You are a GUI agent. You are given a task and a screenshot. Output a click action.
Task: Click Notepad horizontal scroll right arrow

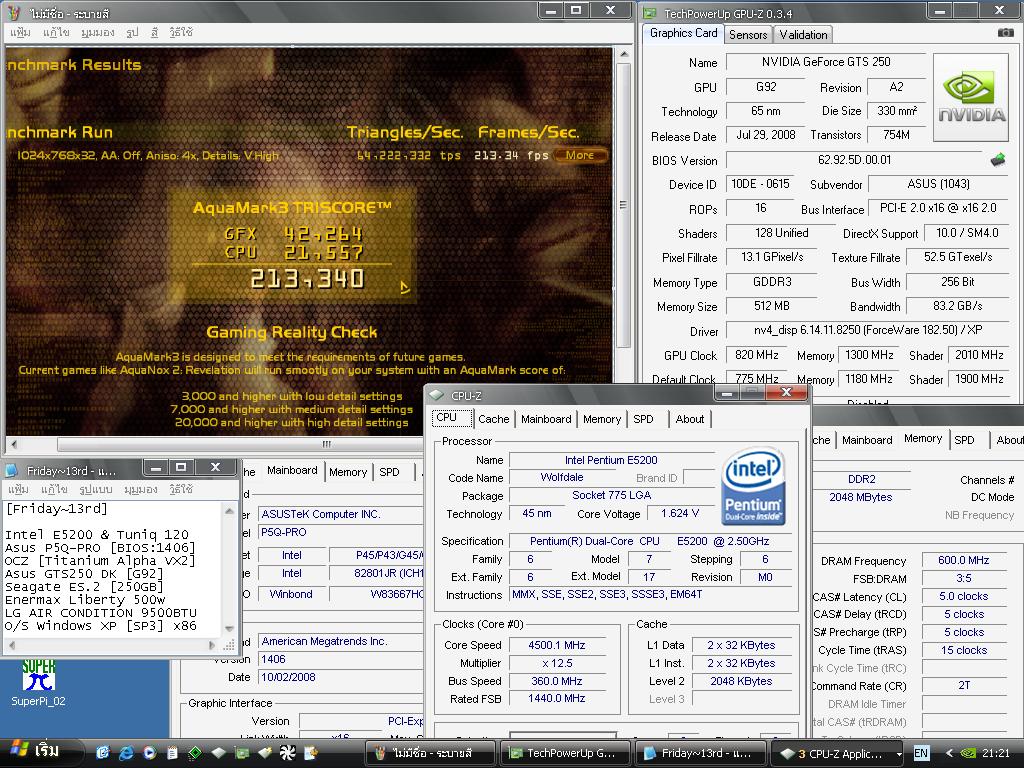coord(212,645)
